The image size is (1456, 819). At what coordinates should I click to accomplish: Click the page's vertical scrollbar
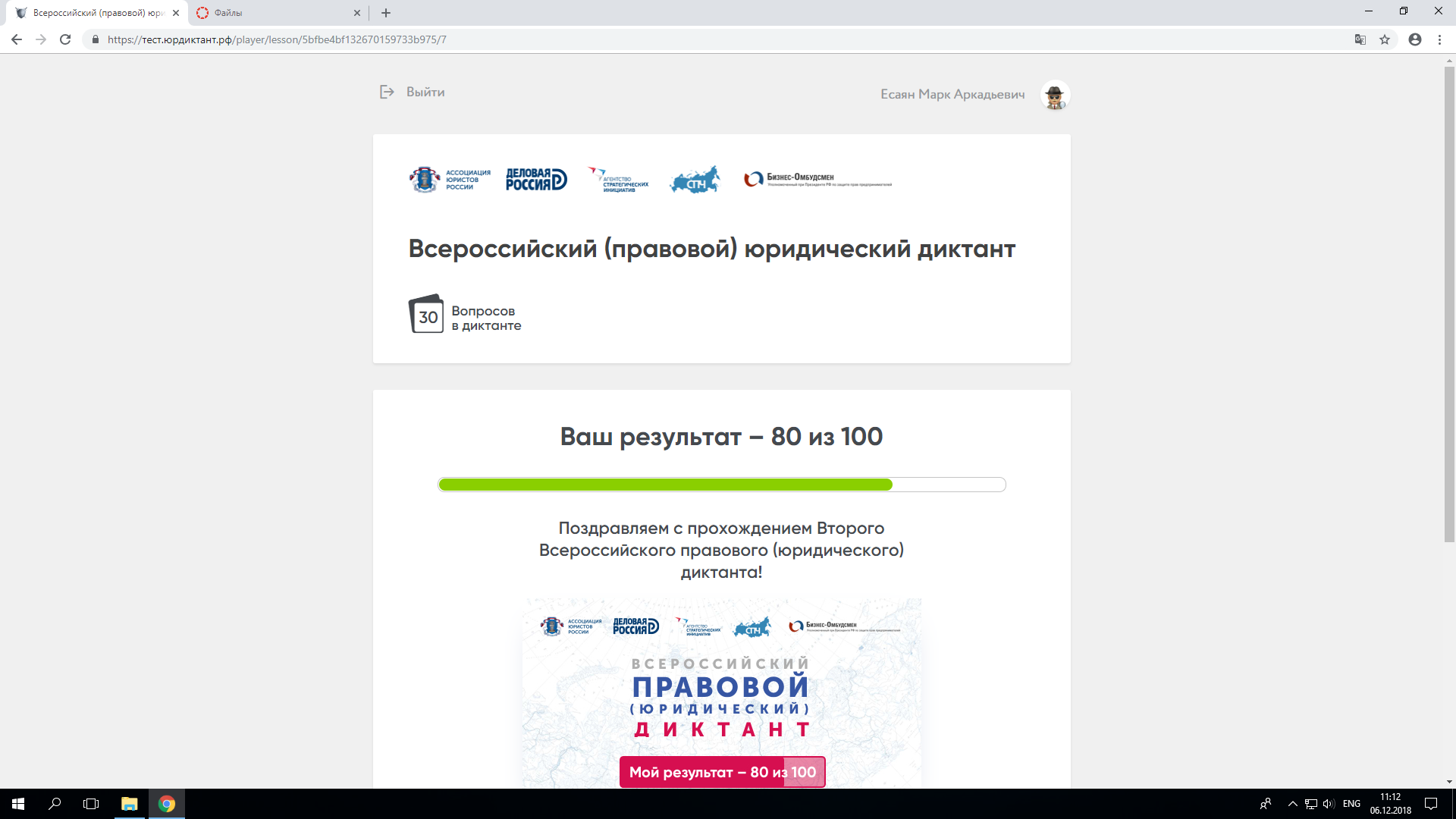[1449, 303]
